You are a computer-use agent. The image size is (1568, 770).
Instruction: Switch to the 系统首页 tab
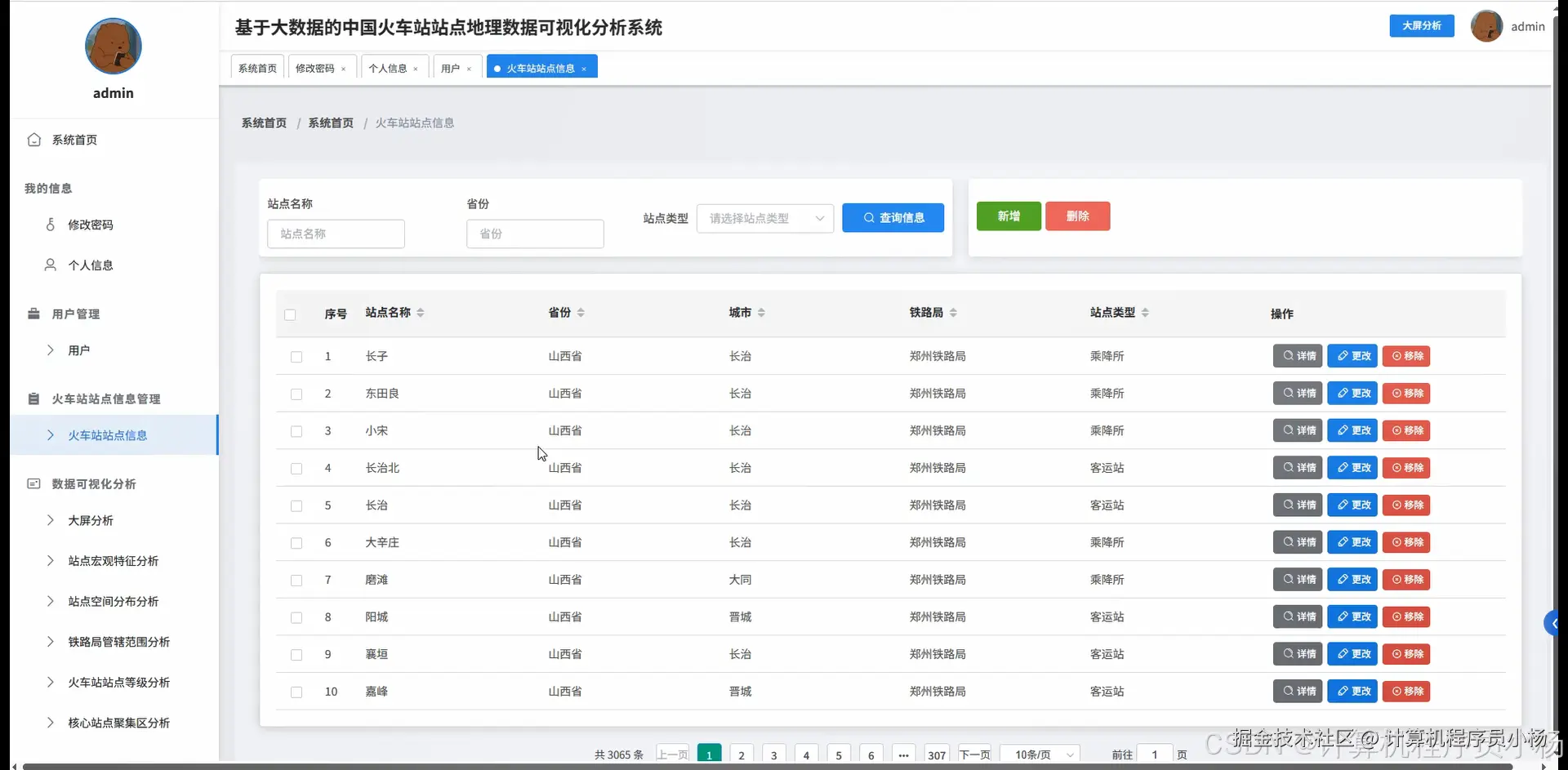[x=257, y=69]
